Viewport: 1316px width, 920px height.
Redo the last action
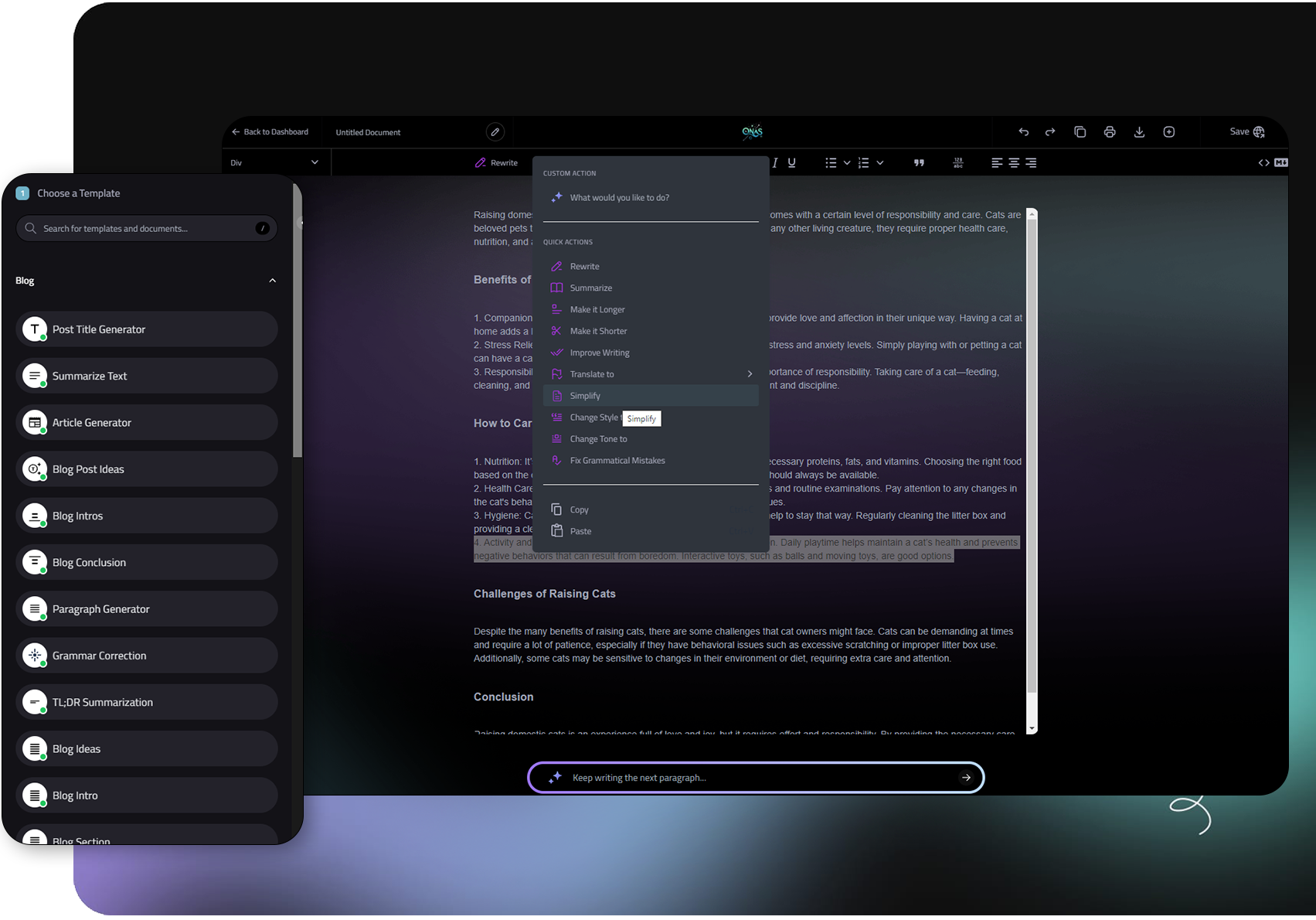pos(1050,132)
